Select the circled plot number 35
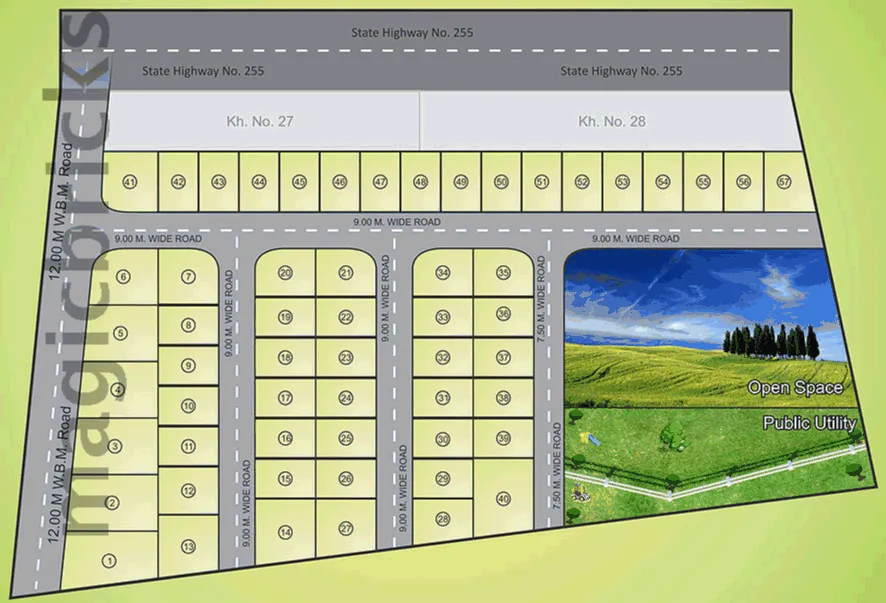The height and width of the screenshot is (603, 886). (503, 273)
